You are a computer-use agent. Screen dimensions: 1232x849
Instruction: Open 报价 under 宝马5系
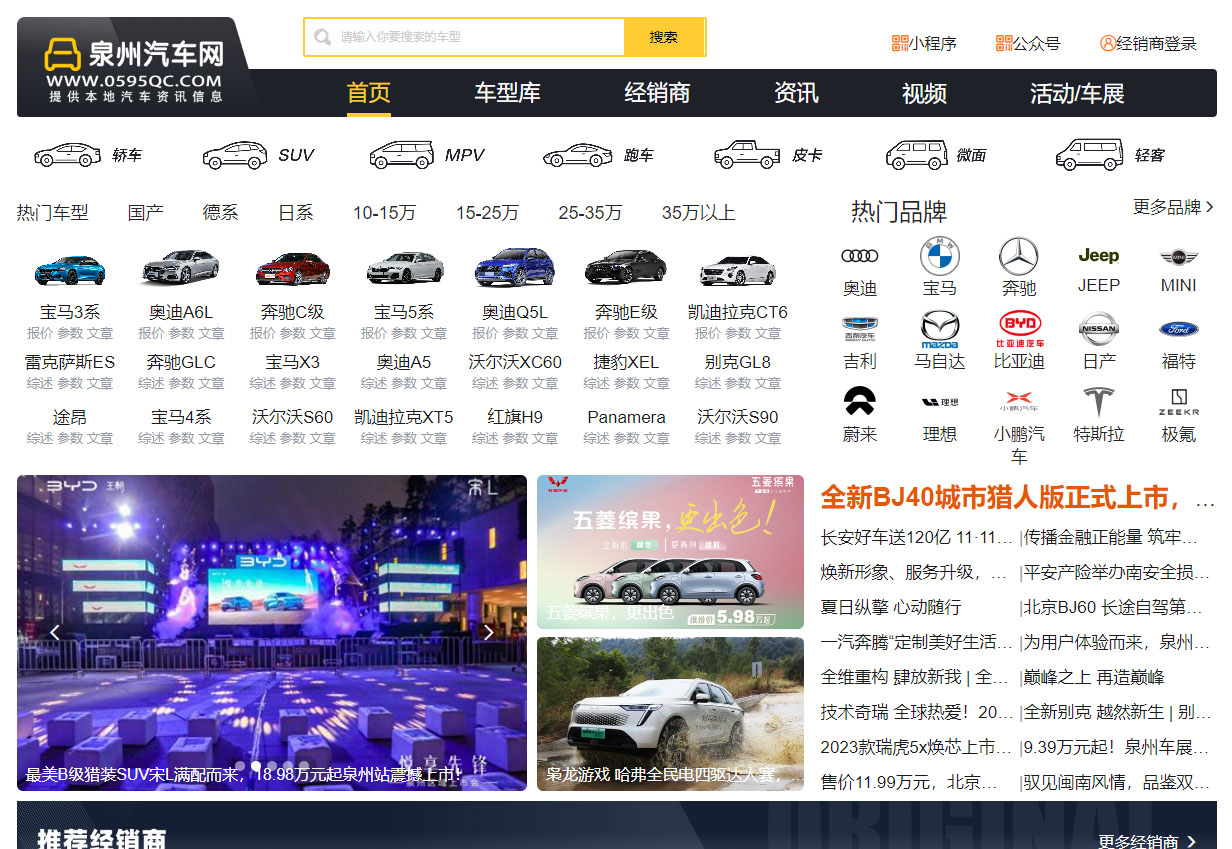(x=374, y=333)
